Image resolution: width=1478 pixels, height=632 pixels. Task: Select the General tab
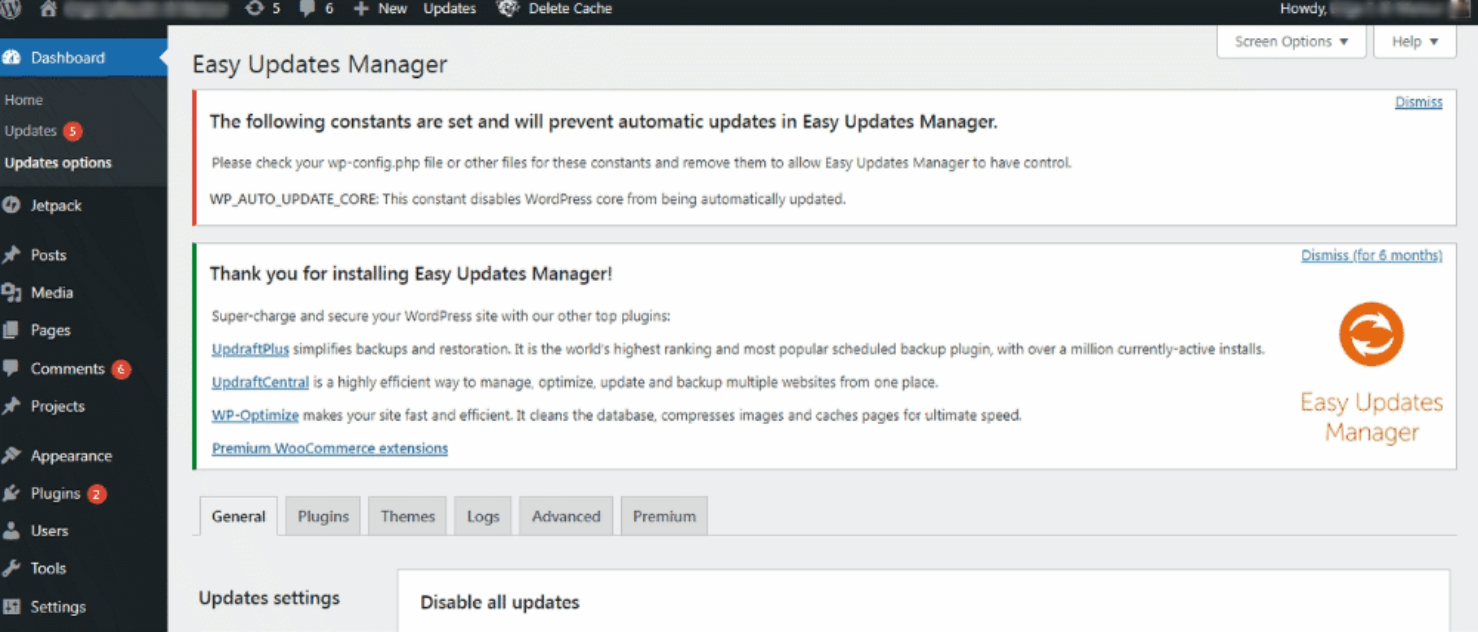tap(238, 516)
